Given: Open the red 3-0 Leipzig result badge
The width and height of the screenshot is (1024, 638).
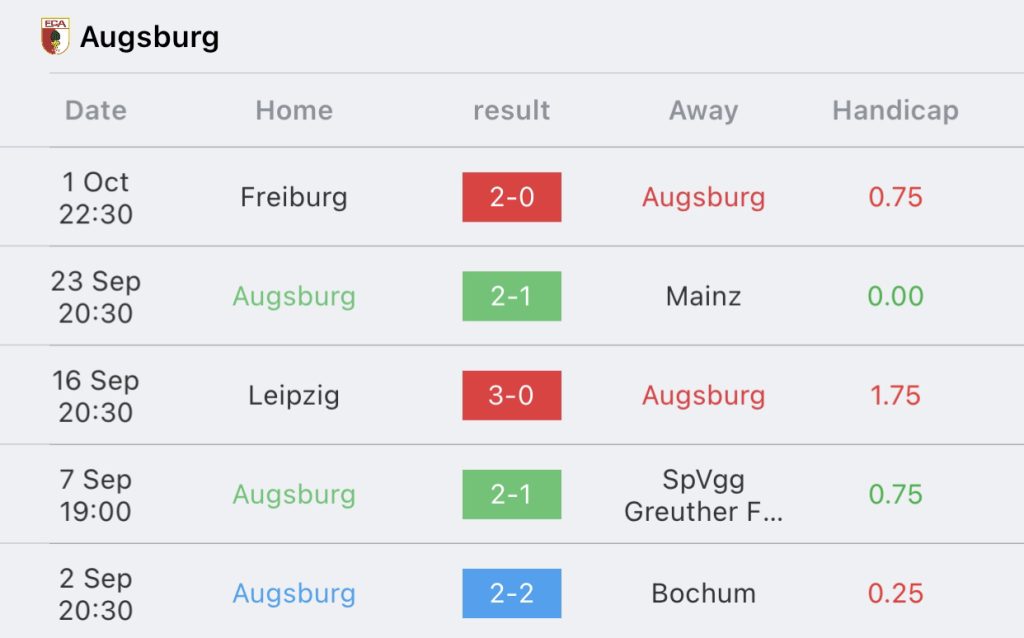Looking at the screenshot, I should [x=512, y=395].
